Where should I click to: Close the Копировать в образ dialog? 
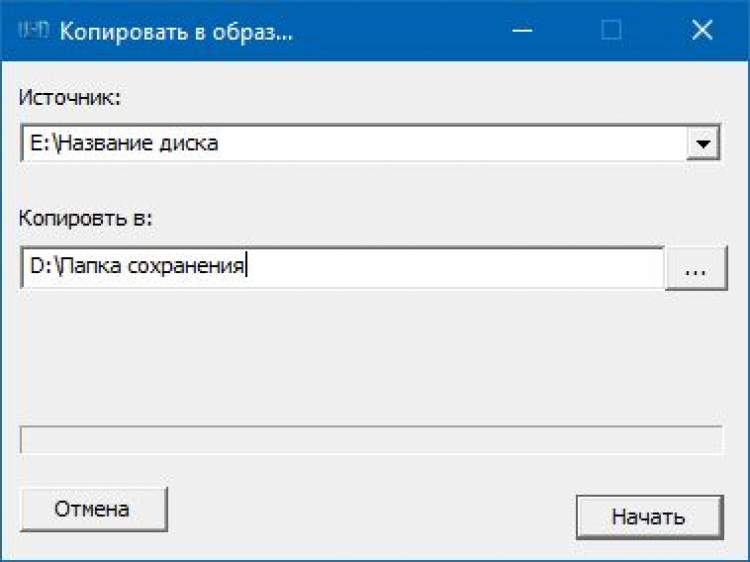click(701, 31)
